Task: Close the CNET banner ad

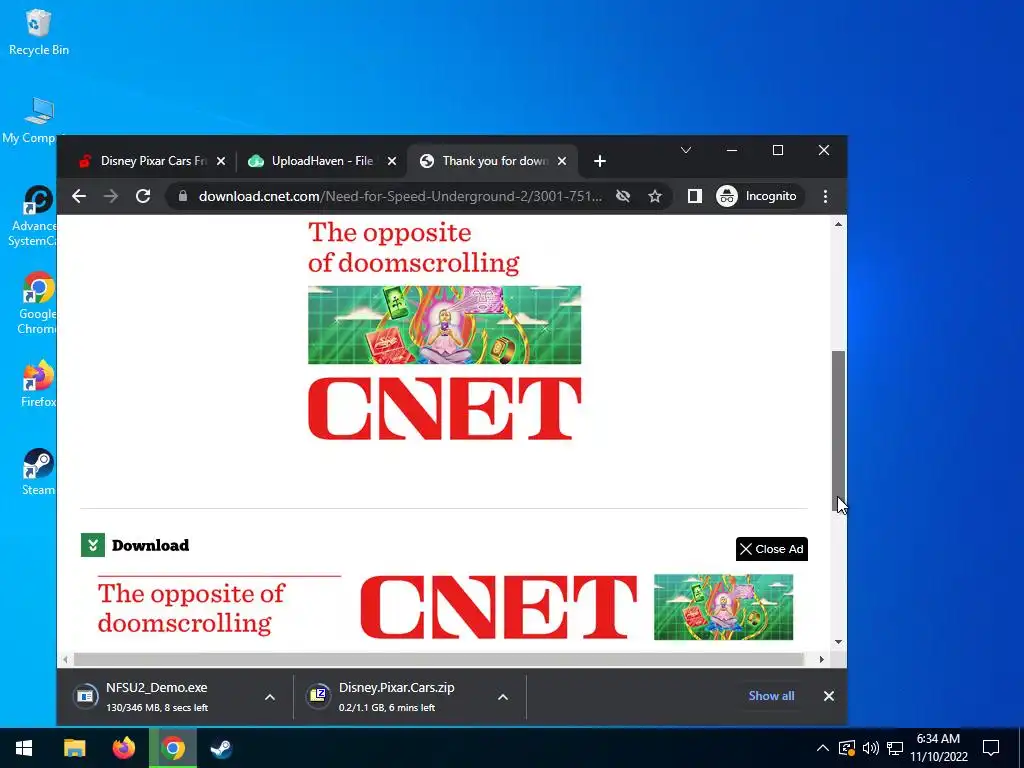Action: tap(772, 549)
